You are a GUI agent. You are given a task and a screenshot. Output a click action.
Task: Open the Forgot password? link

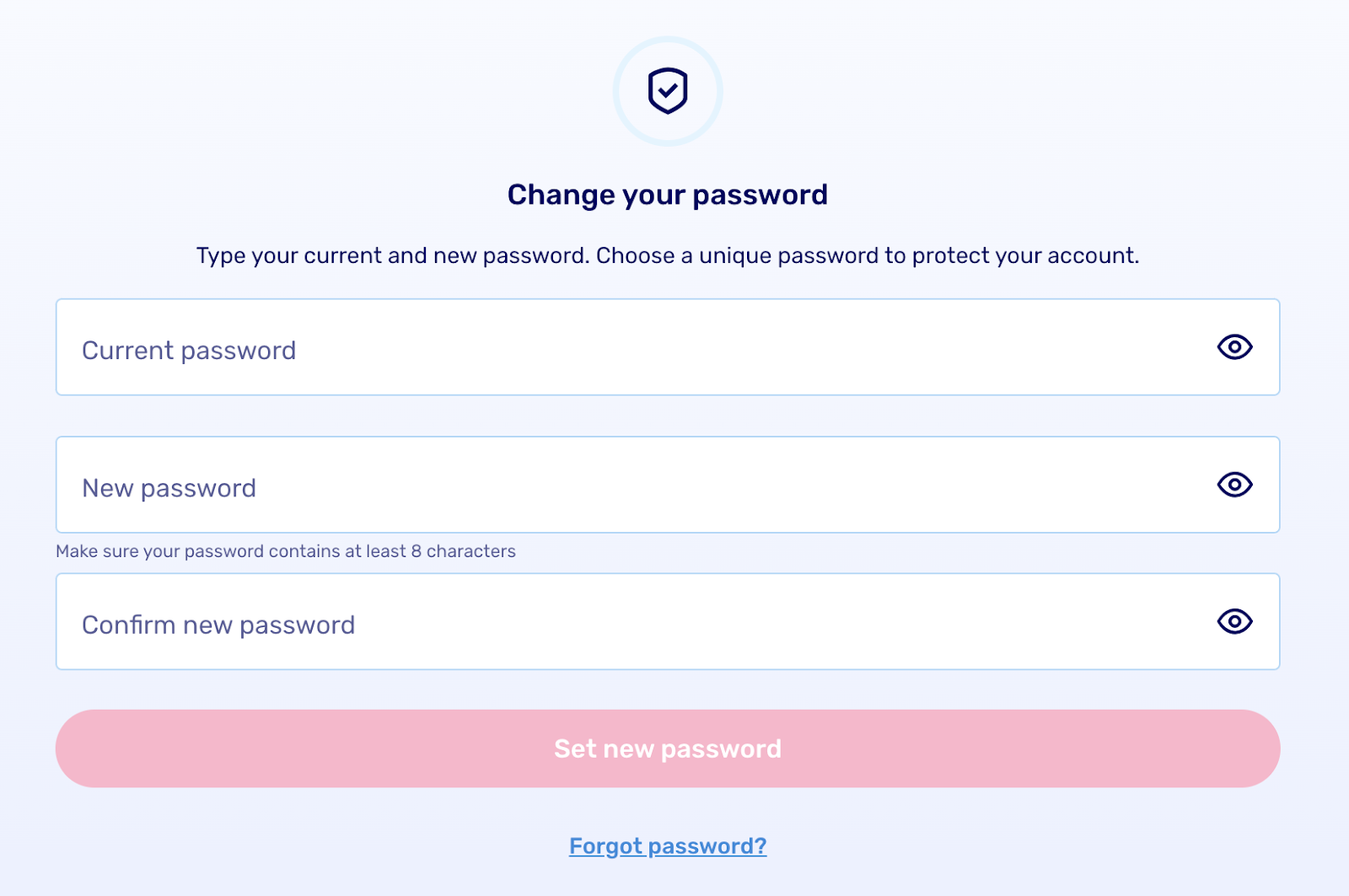tap(668, 845)
